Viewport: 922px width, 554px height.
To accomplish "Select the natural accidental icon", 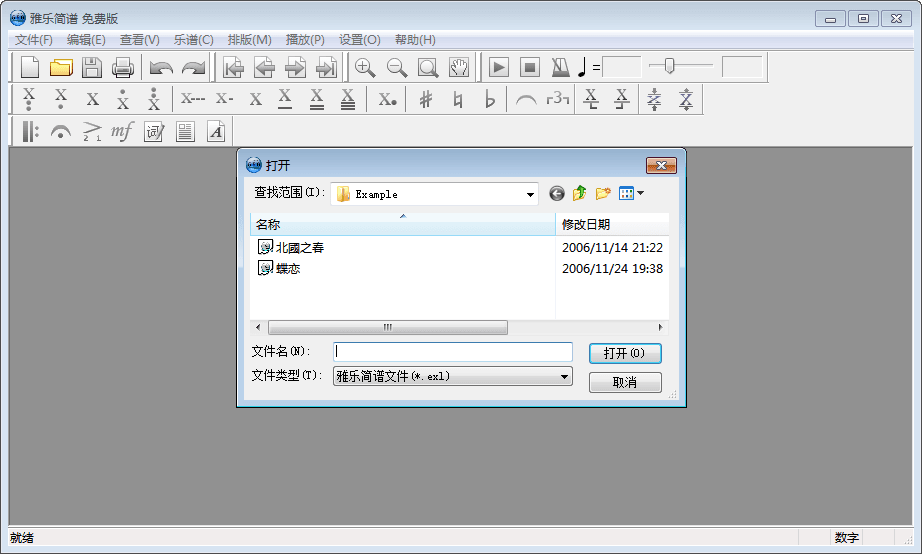I will (457, 99).
